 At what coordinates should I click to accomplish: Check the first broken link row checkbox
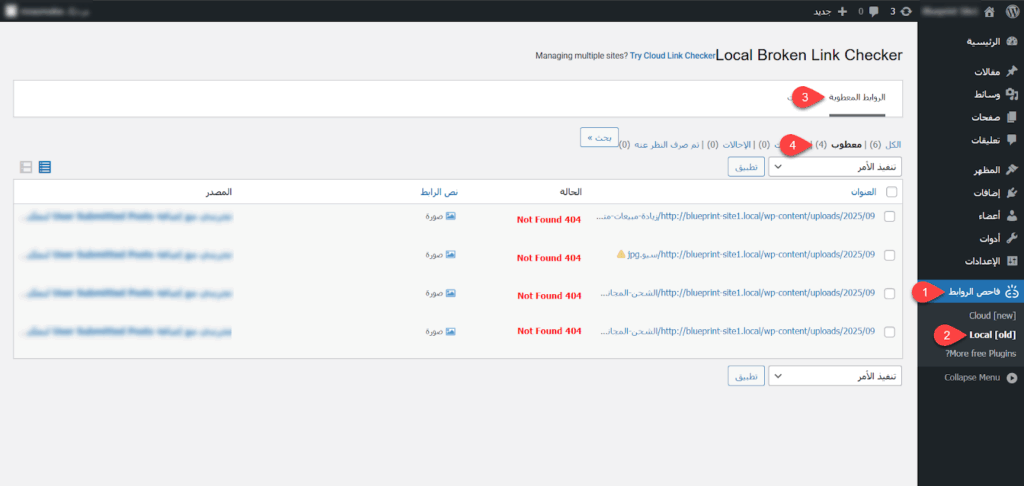click(x=890, y=217)
